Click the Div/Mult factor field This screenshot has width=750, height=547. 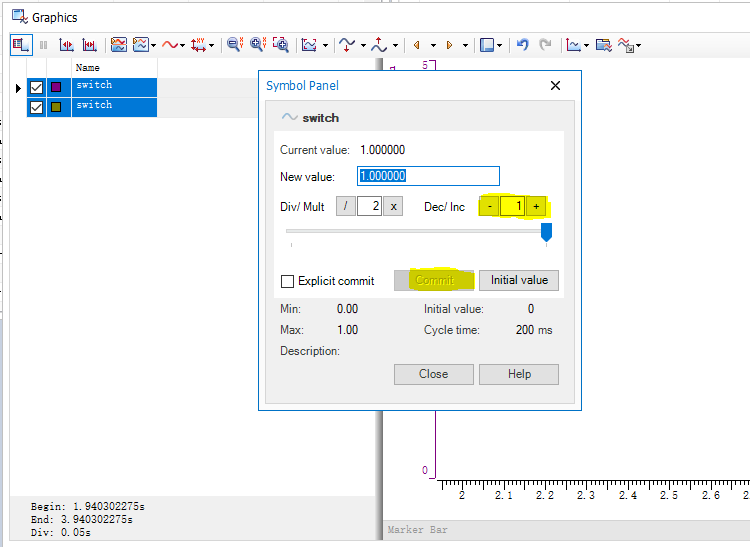click(369, 206)
